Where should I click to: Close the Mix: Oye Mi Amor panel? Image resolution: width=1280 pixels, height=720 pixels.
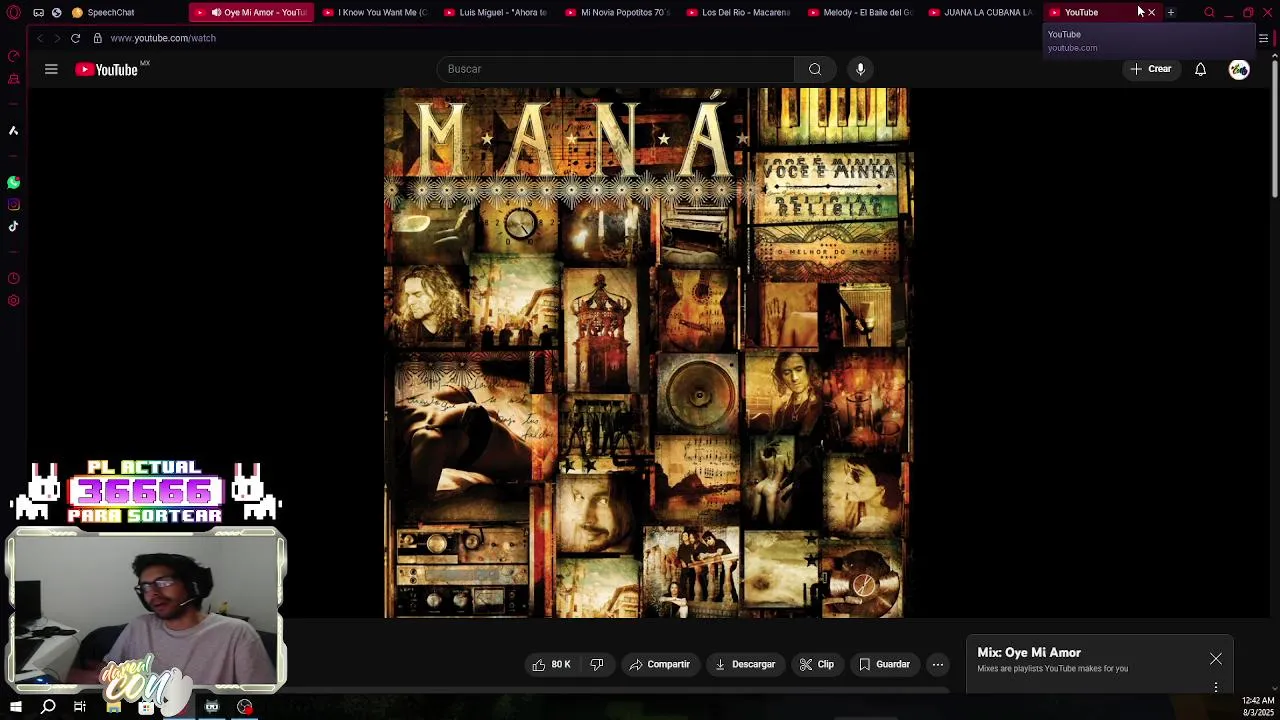point(1216,659)
